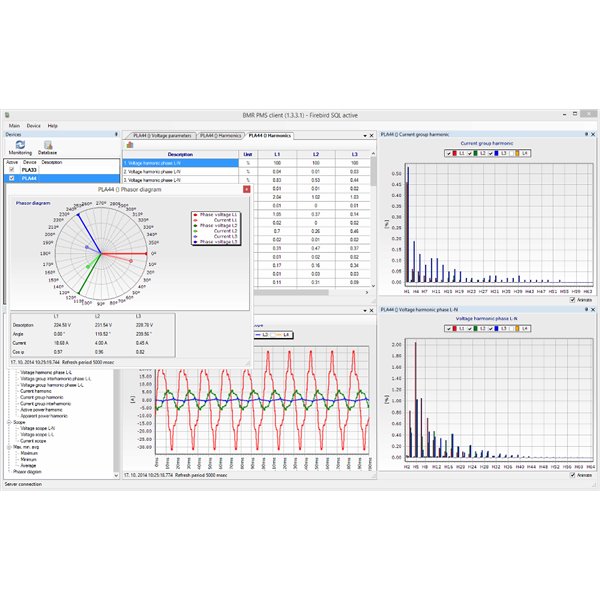Click the chart icon above the harmonics table

129,145
